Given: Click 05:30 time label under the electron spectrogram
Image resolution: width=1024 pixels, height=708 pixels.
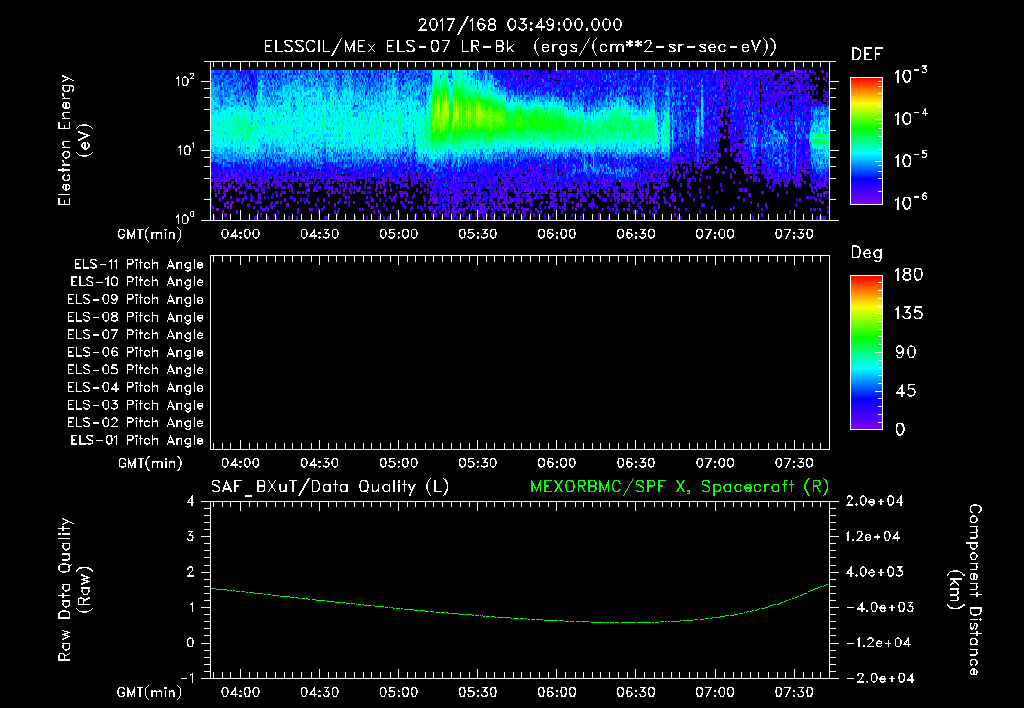Looking at the screenshot, I should pyautogui.click(x=477, y=234).
